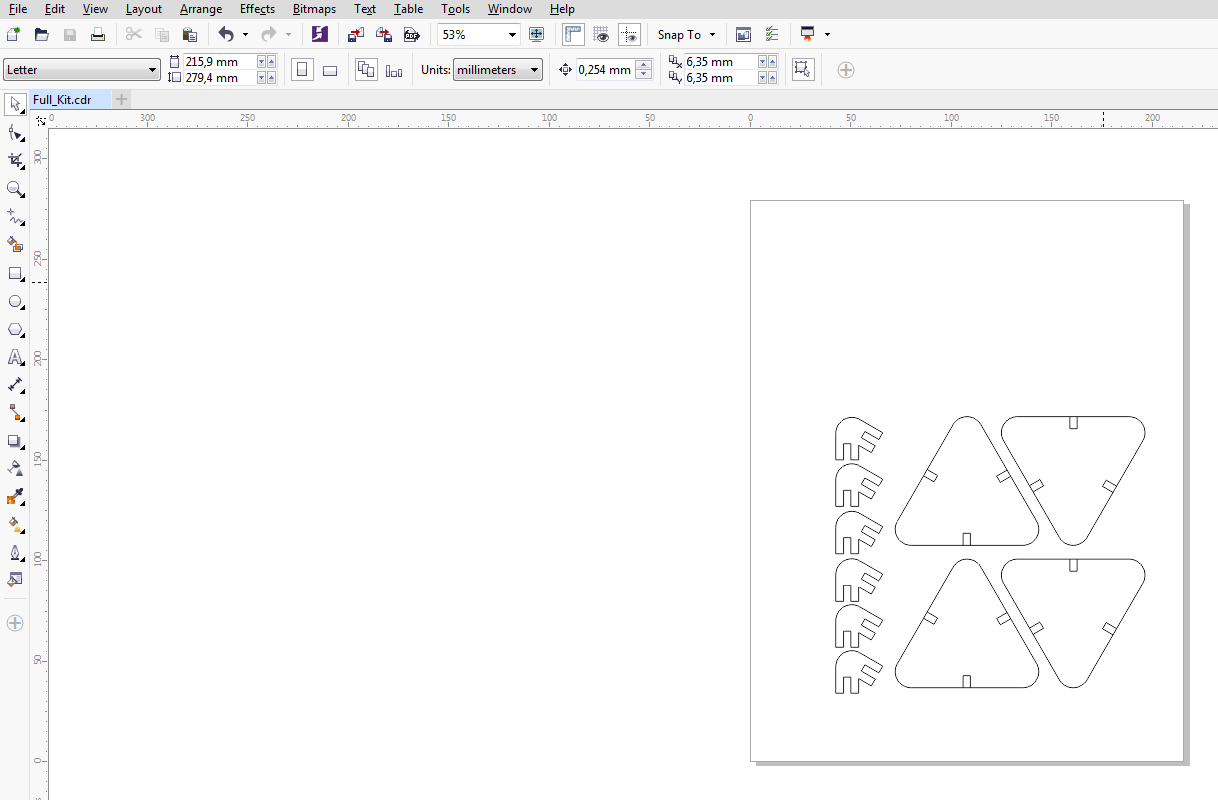
Task: Select the Transparency tool
Action: pos(15,467)
